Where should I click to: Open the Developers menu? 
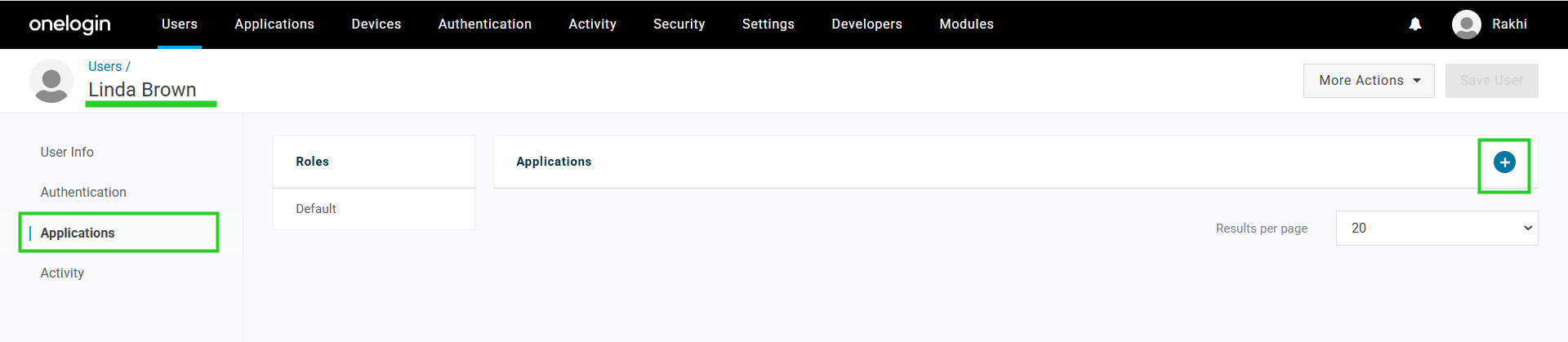pyautogui.click(x=867, y=24)
